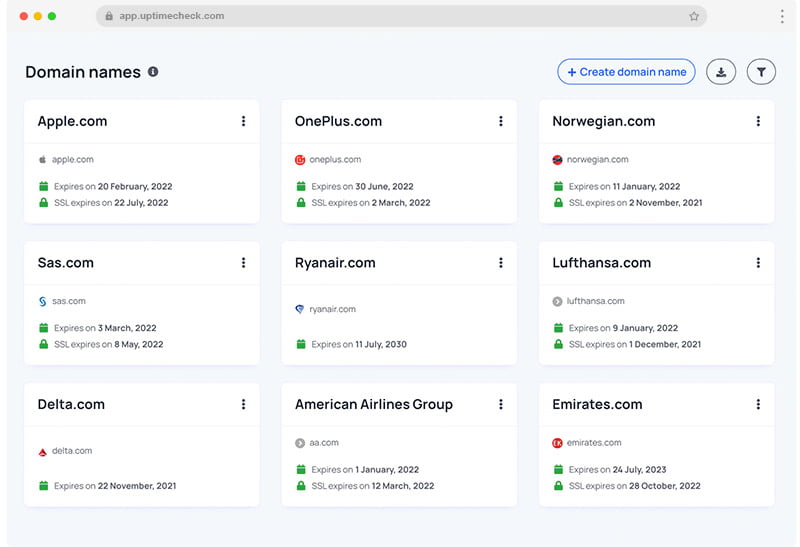Open the Sas.com card title

point(66,263)
